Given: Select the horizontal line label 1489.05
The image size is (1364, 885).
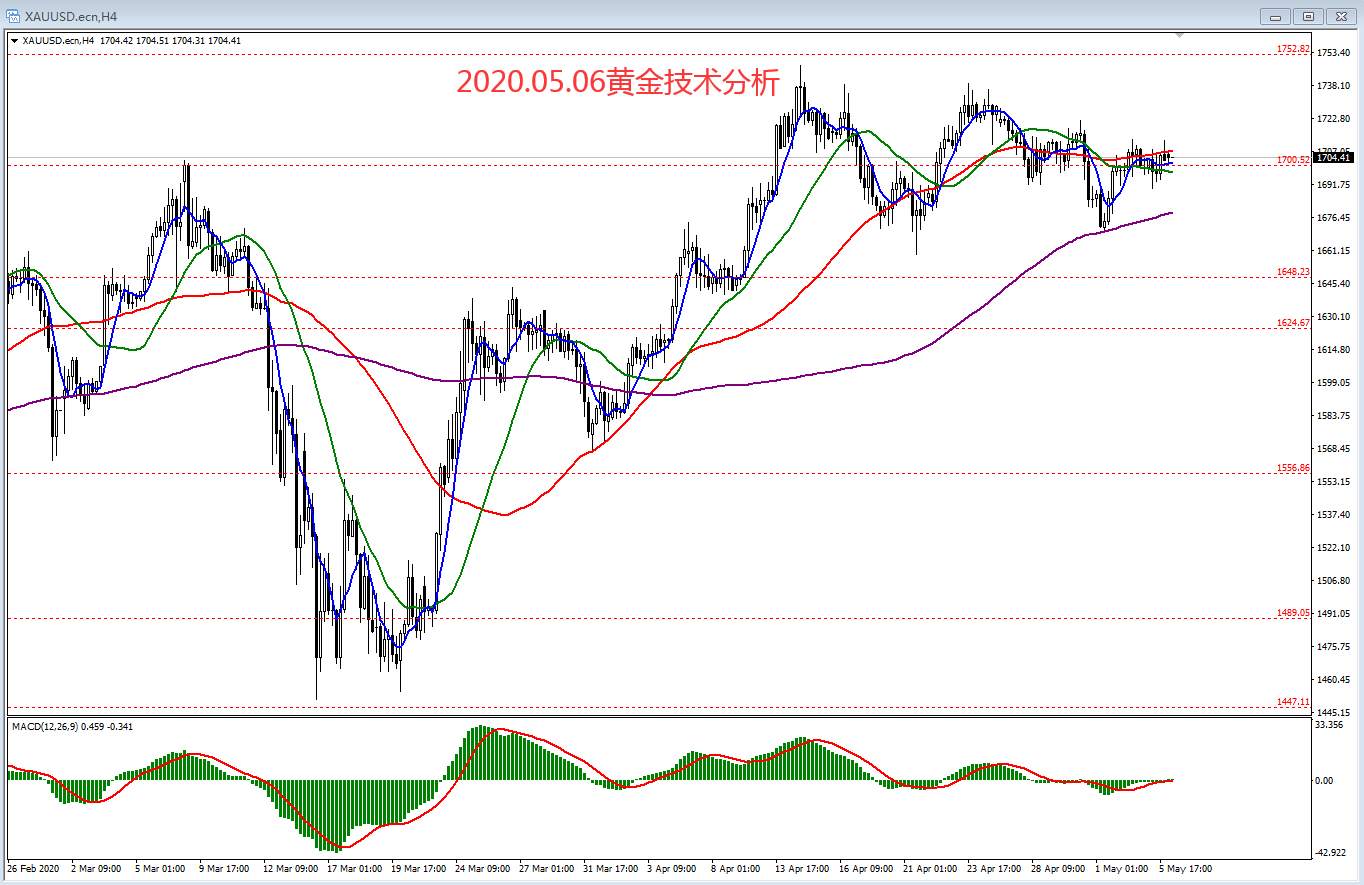Looking at the screenshot, I should tap(1293, 613).
